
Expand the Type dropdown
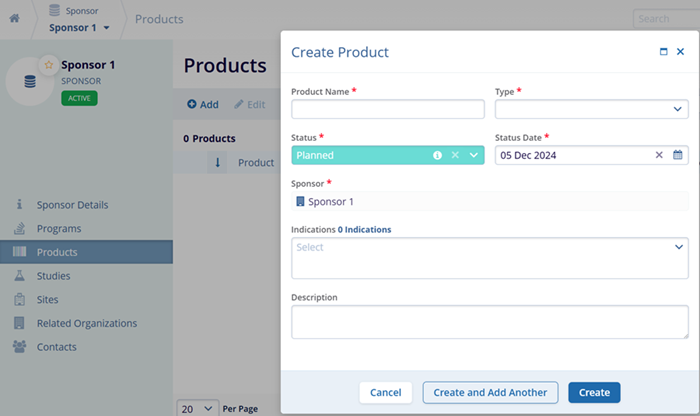tap(677, 109)
